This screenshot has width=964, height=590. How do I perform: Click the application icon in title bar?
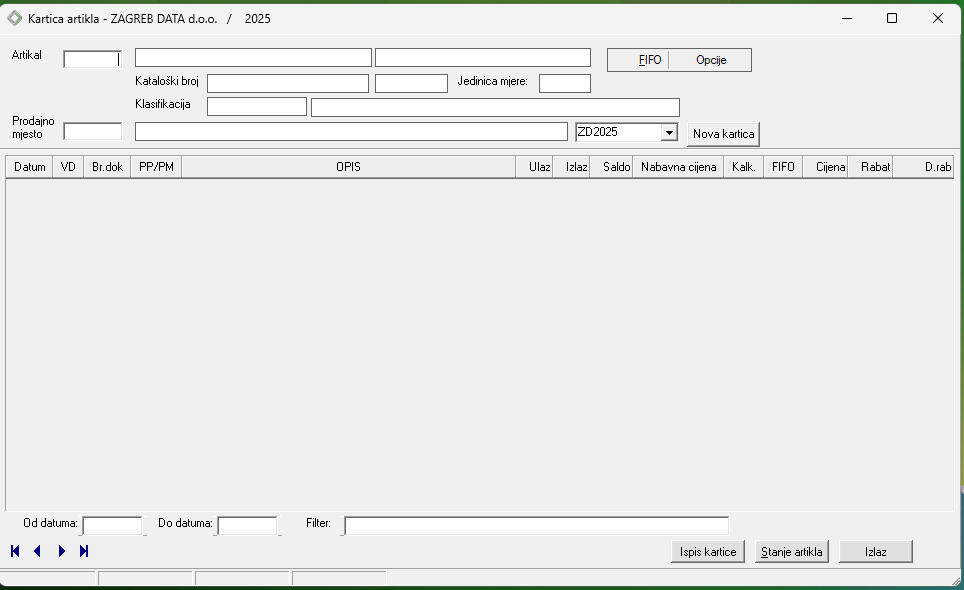pos(15,18)
